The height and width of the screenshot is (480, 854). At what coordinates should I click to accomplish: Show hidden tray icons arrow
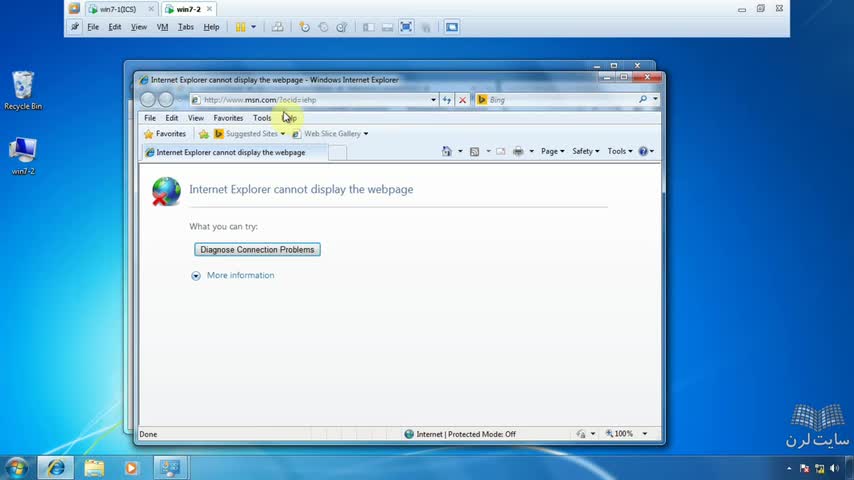pyautogui.click(x=789, y=469)
